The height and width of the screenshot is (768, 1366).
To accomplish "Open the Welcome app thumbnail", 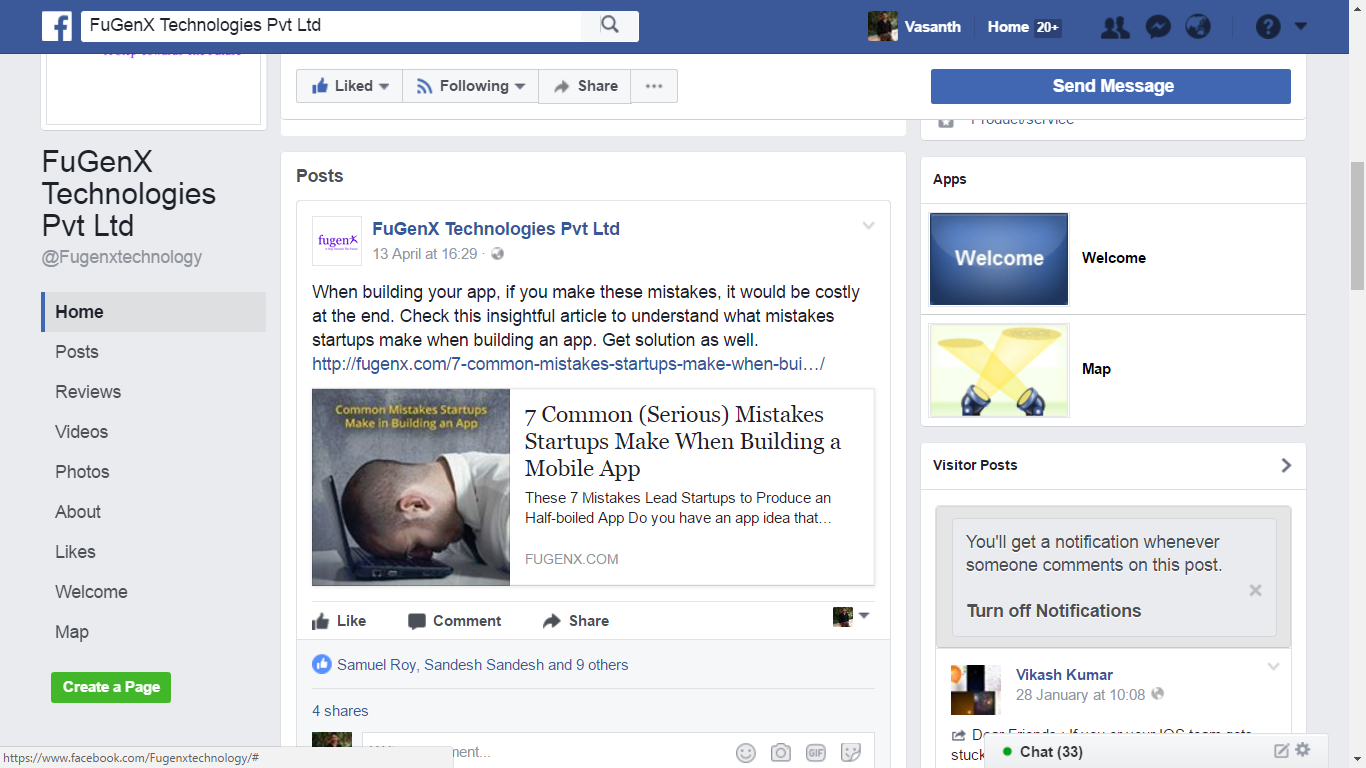I will coord(999,259).
